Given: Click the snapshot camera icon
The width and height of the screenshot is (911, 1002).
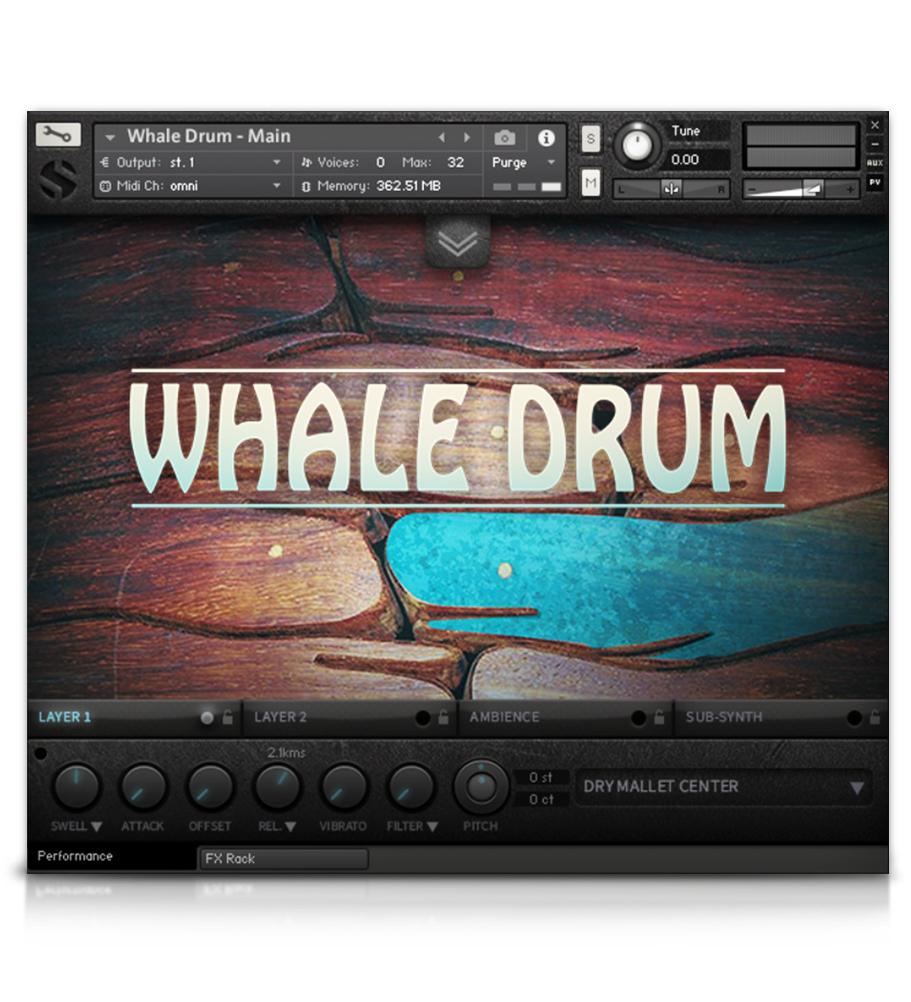Looking at the screenshot, I should pos(504,138).
